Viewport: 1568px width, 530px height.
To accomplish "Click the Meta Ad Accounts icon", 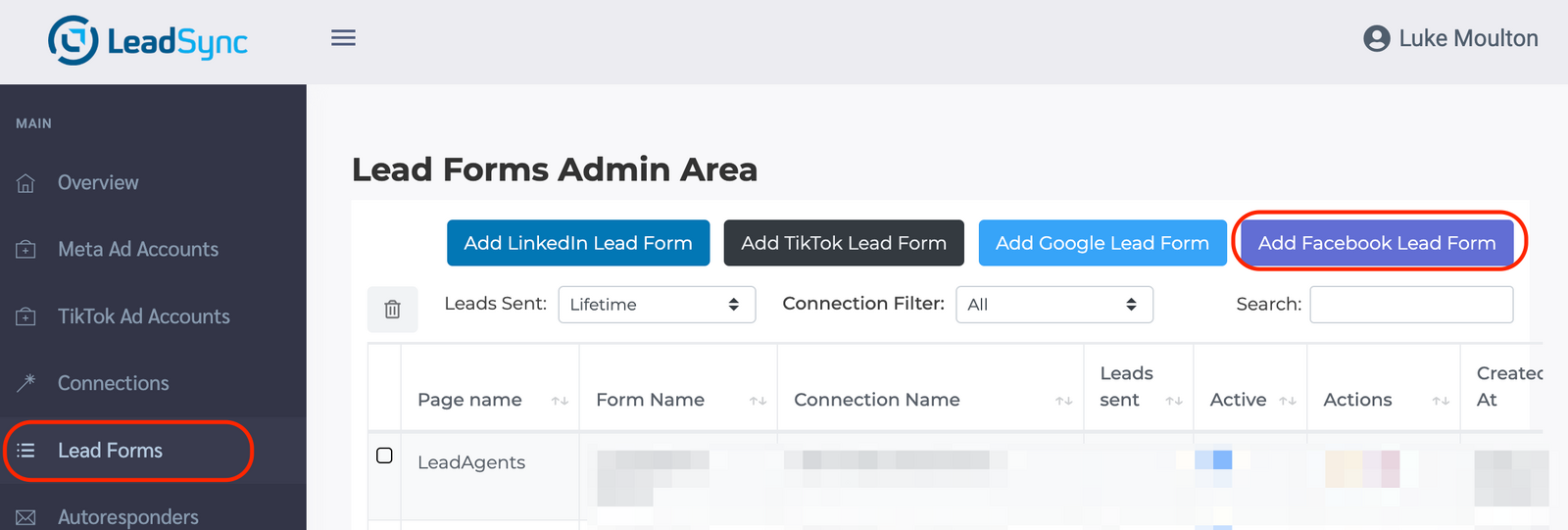I will click(x=26, y=250).
